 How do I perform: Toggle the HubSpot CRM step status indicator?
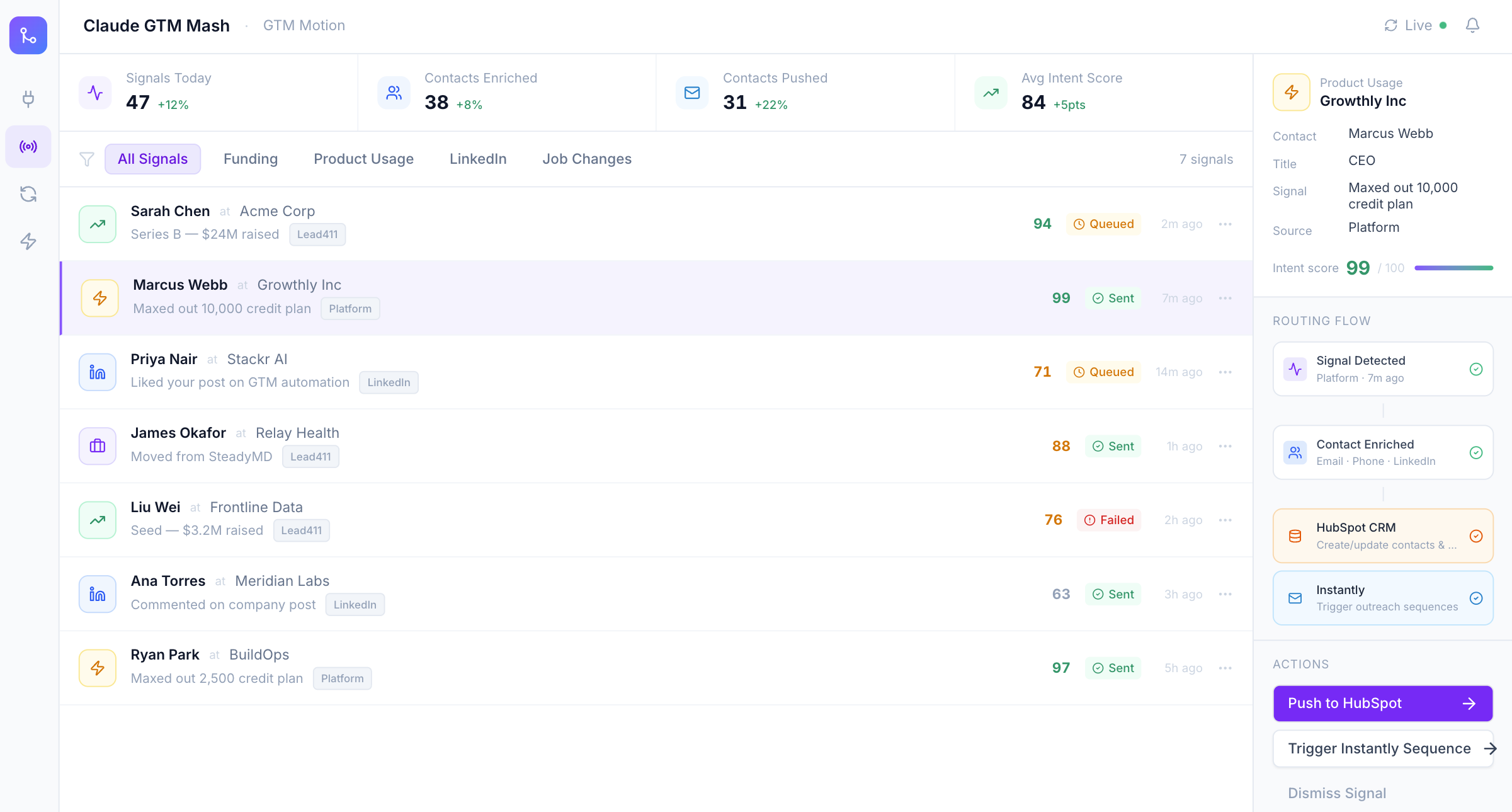[x=1477, y=536]
